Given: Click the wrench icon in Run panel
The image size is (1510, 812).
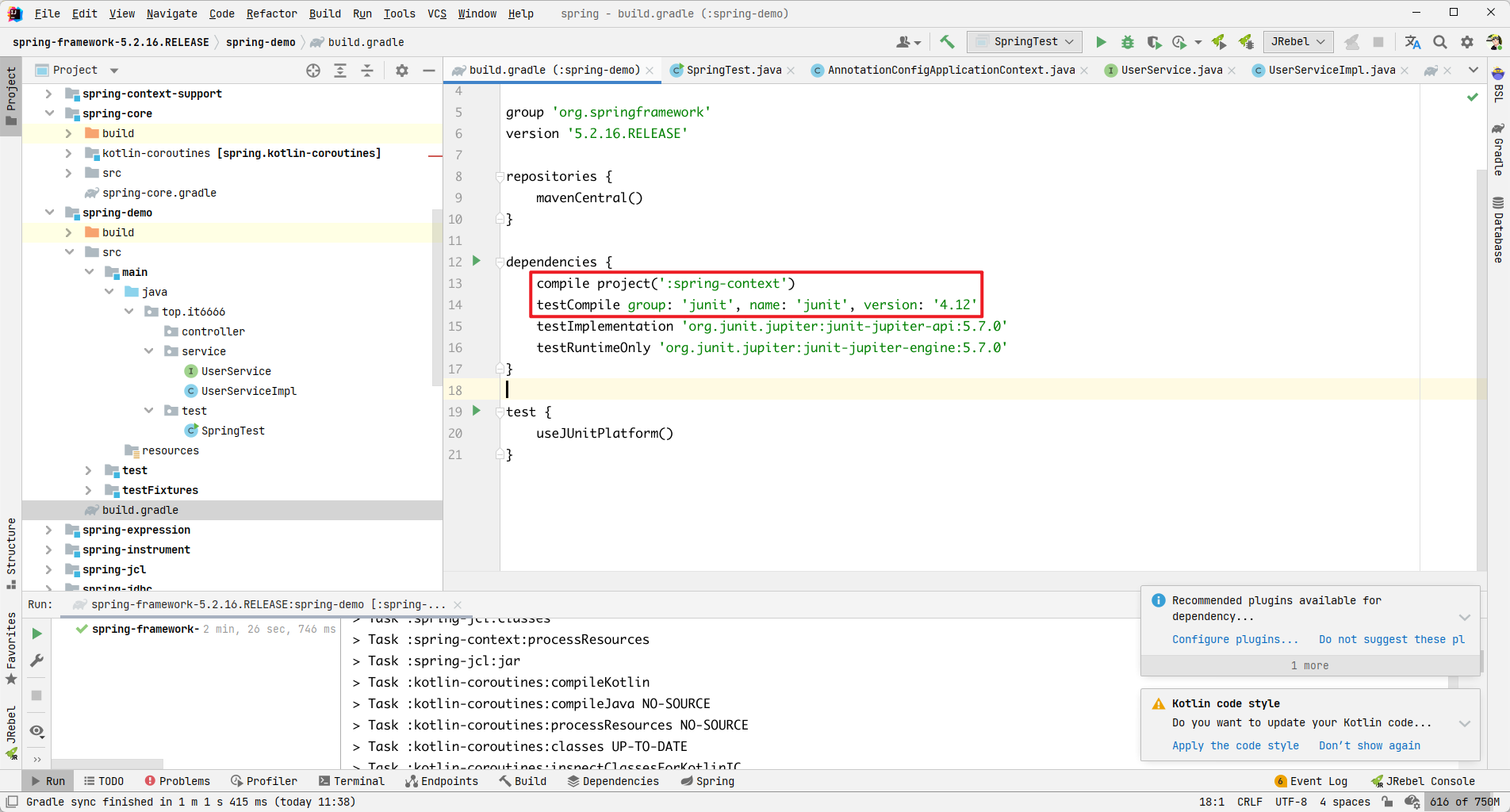Looking at the screenshot, I should click(x=36, y=661).
